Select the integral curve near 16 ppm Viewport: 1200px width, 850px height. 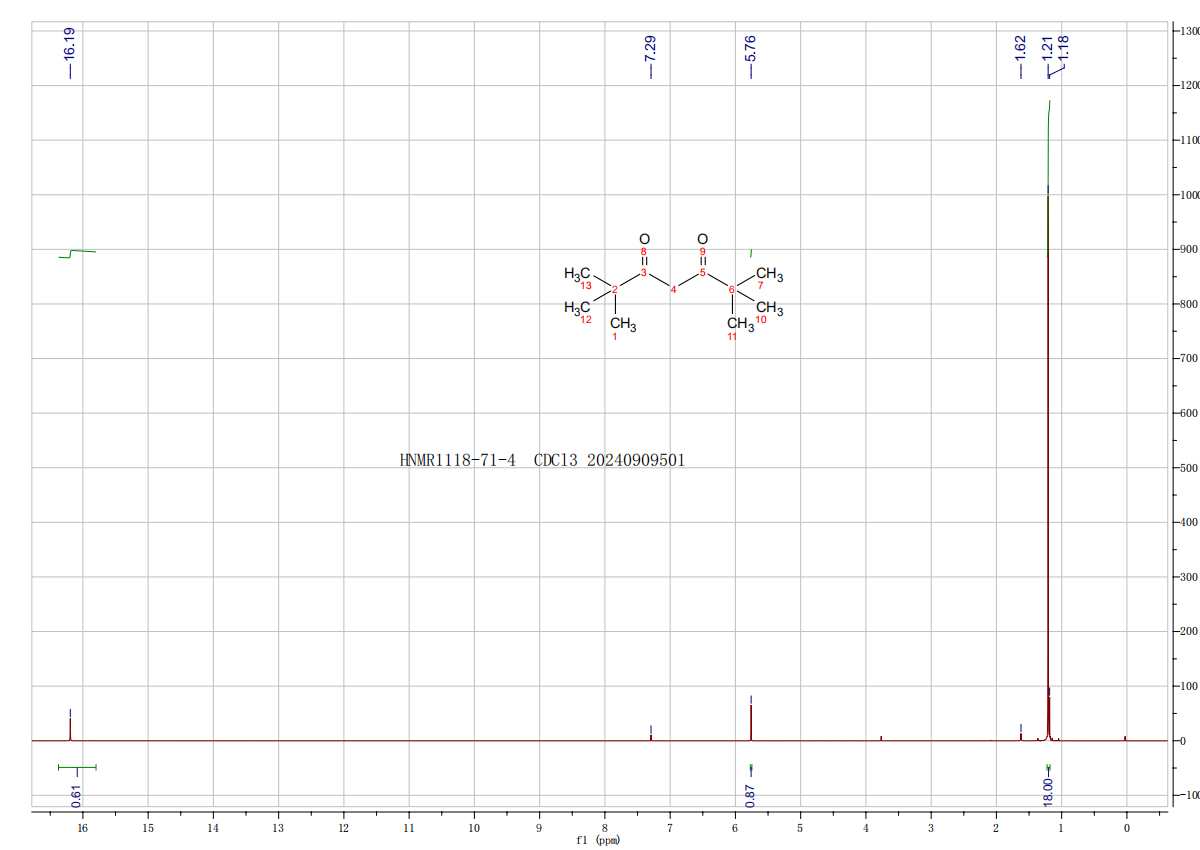(x=77, y=252)
